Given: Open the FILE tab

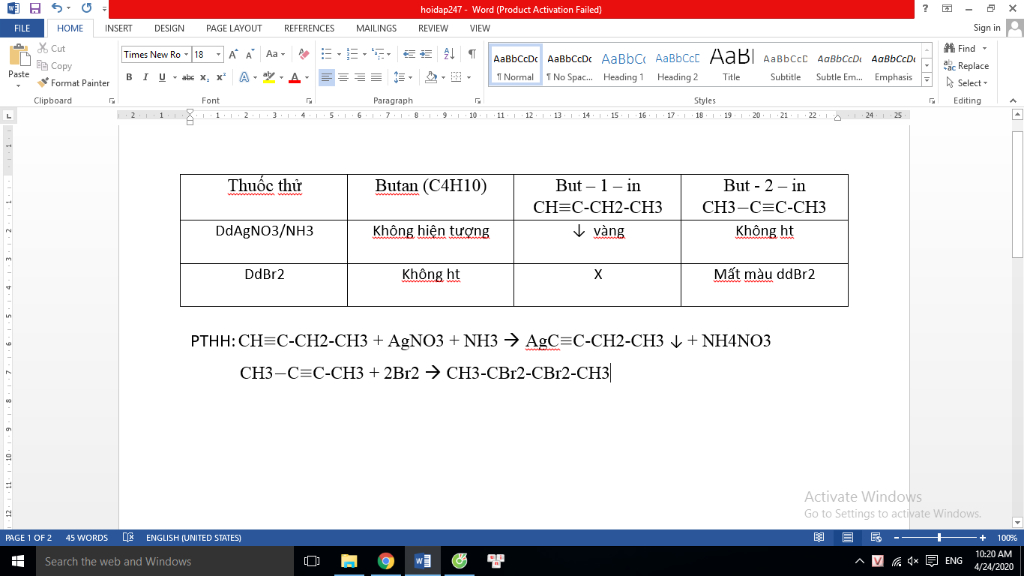Looking at the screenshot, I should [x=22, y=28].
